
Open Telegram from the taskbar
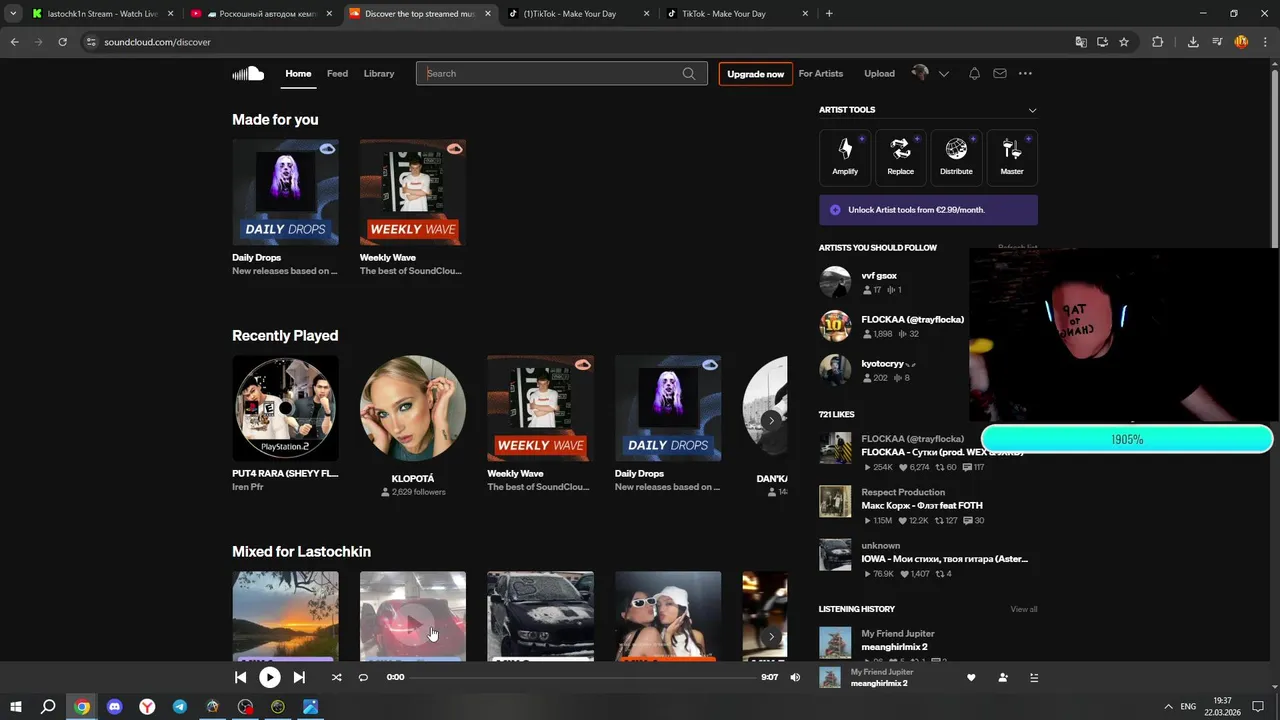(180, 707)
